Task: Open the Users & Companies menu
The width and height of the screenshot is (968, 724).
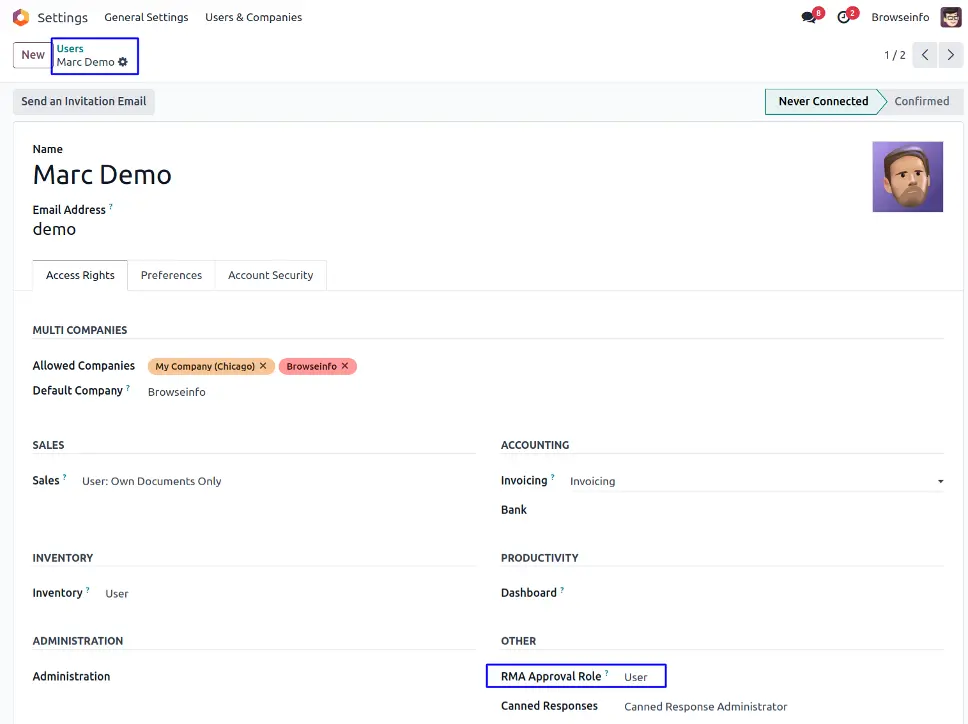Action: point(253,17)
